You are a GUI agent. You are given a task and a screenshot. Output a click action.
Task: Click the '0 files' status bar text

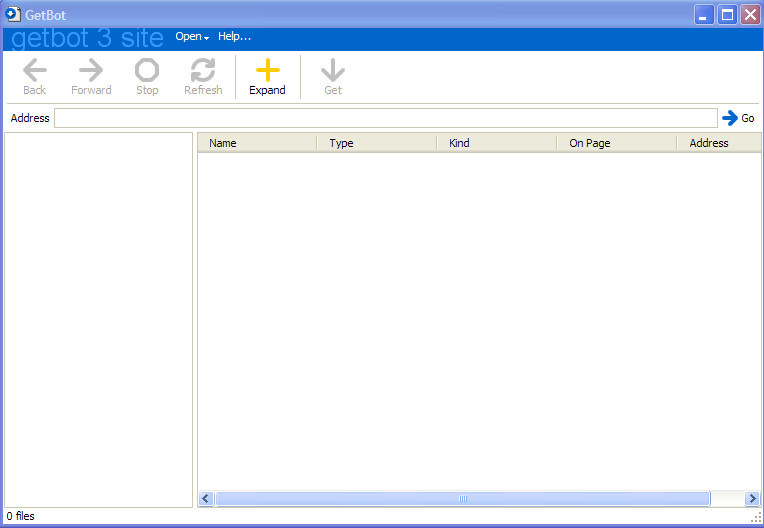(x=20, y=516)
